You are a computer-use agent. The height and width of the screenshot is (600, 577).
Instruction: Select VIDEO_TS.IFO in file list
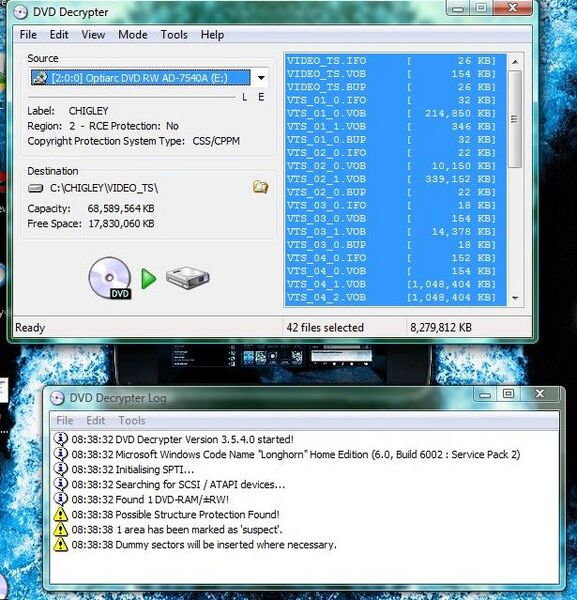396,60
